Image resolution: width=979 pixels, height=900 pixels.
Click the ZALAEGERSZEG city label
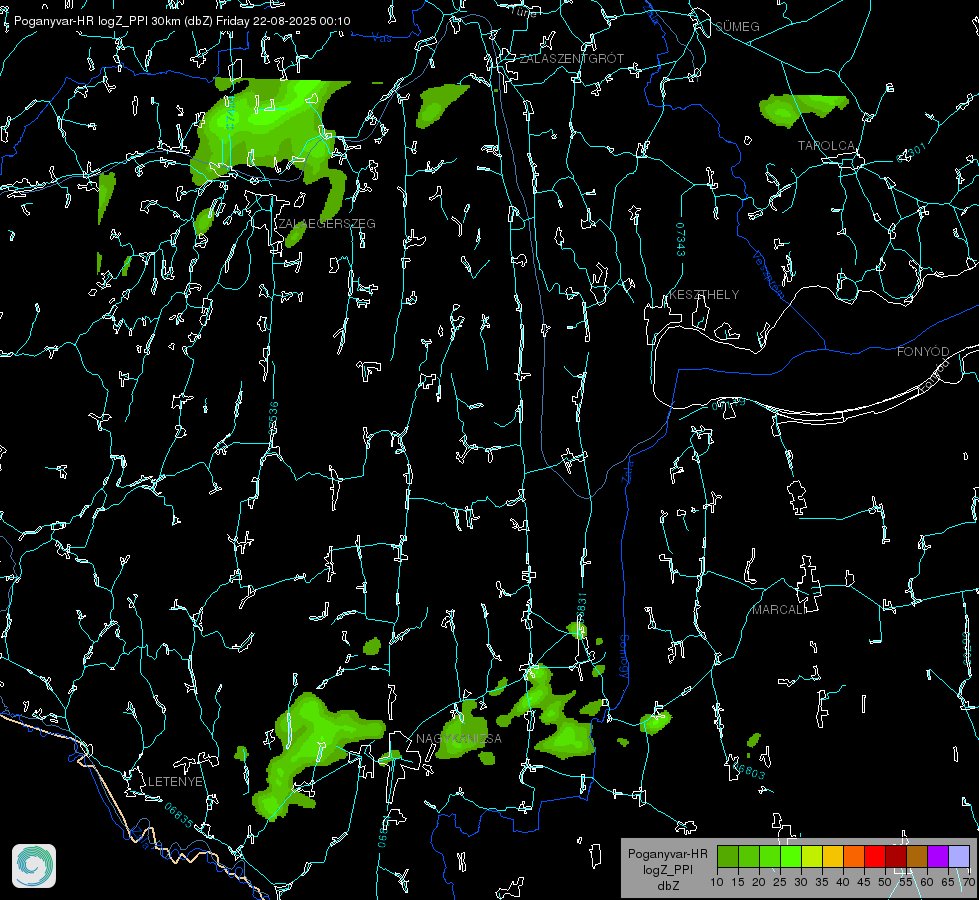tap(327, 223)
